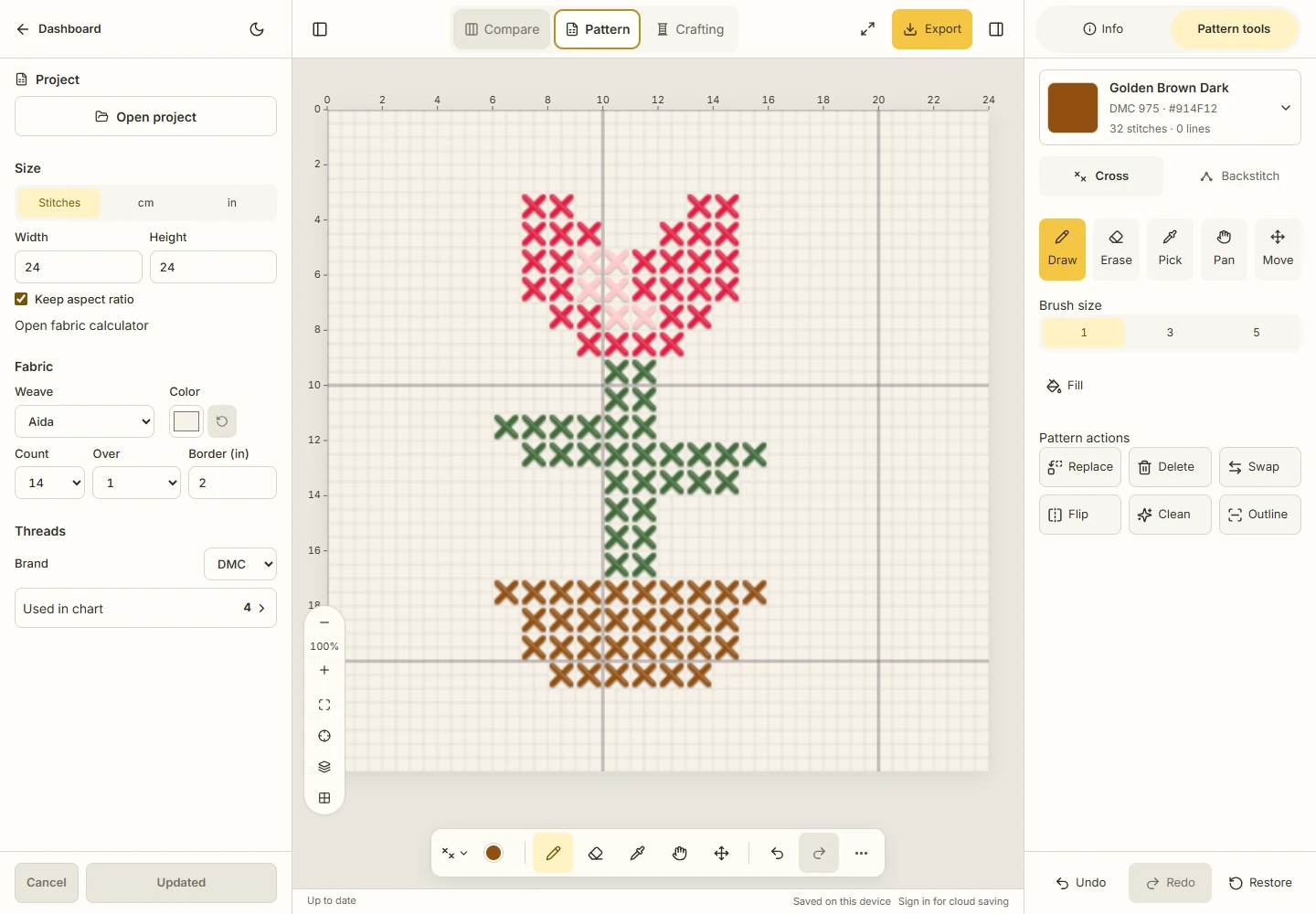Undo using bottom toolbar arrow
1316x914 pixels.
pyautogui.click(x=777, y=853)
